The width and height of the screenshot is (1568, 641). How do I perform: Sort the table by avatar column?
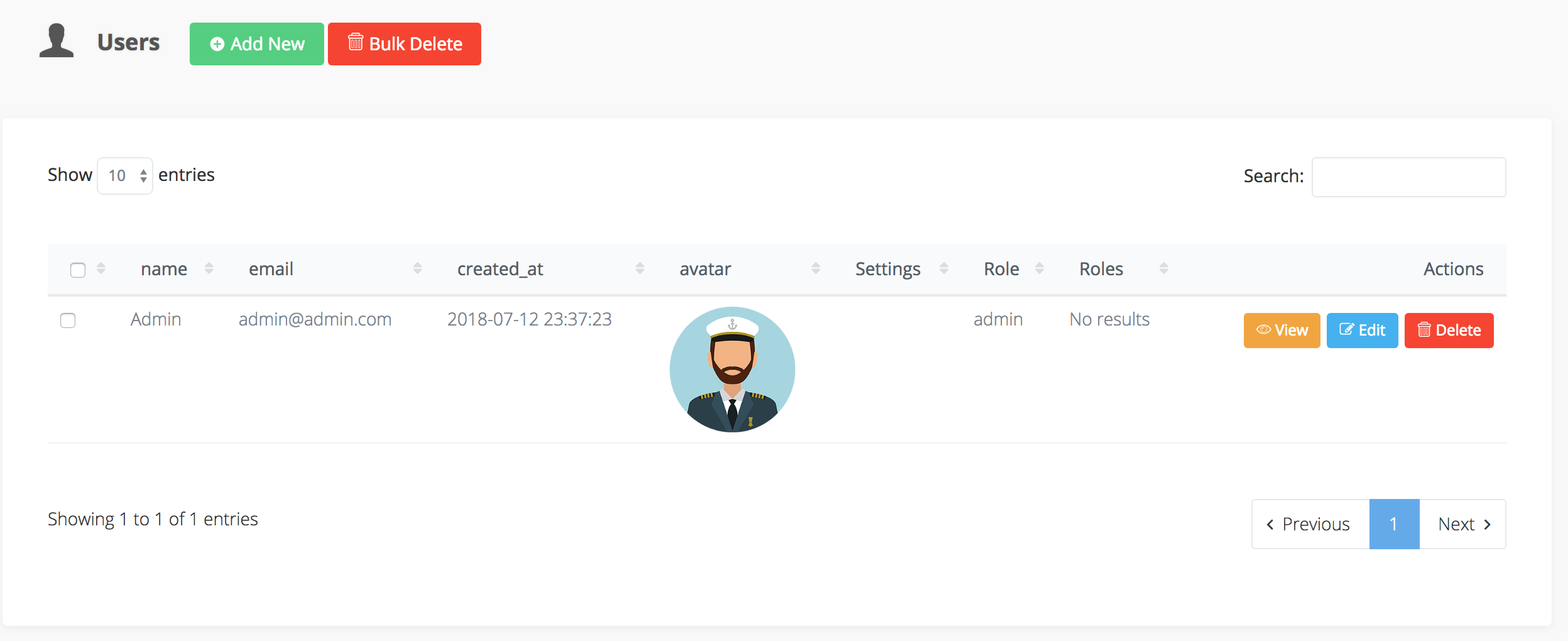click(x=816, y=269)
